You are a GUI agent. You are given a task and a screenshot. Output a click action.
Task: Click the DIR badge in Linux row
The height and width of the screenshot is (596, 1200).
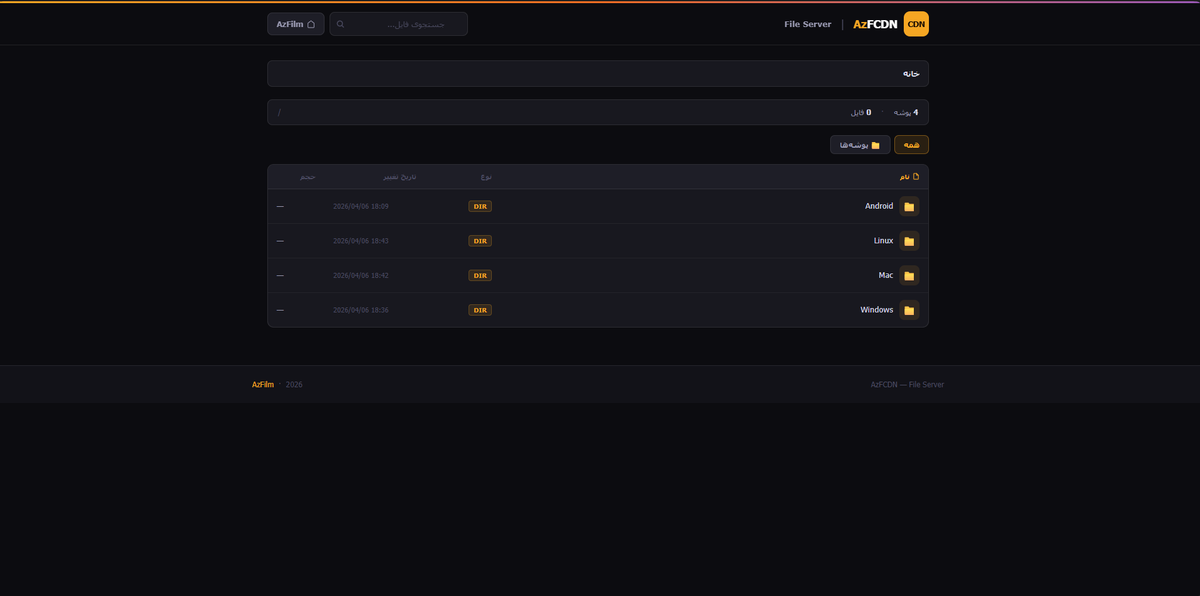(480, 241)
